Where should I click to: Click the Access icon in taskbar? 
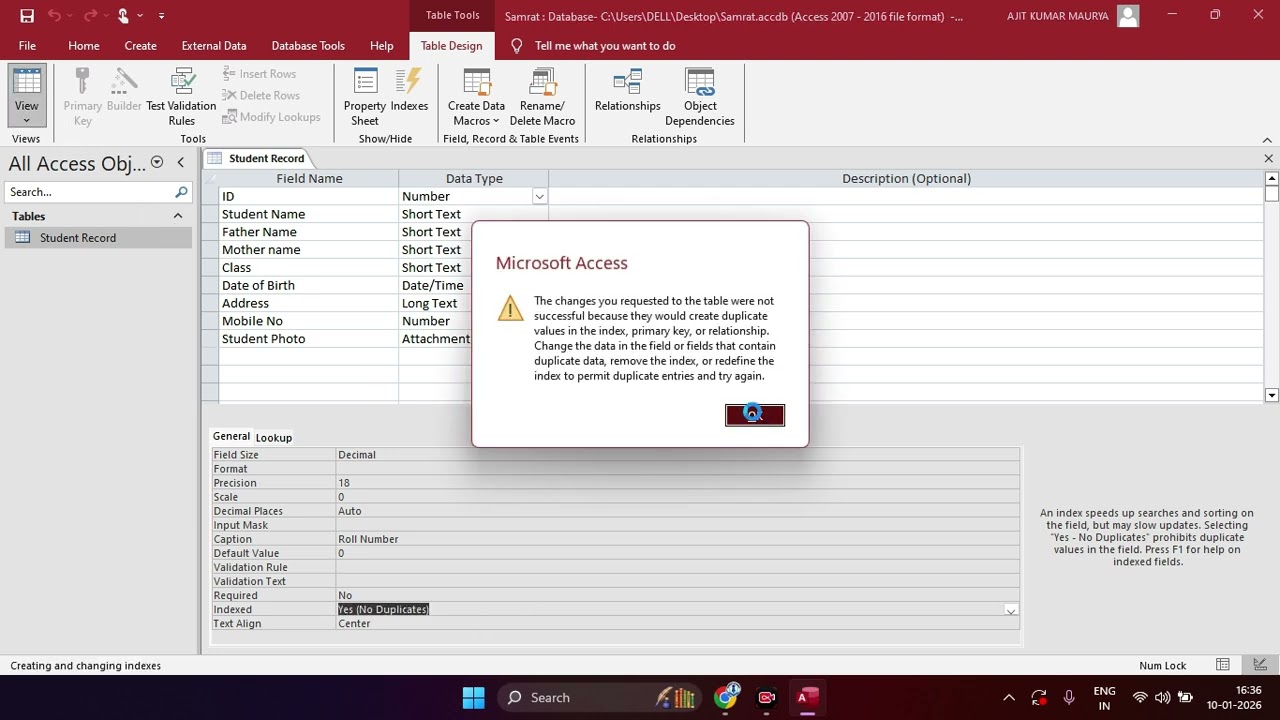tap(807, 697)
